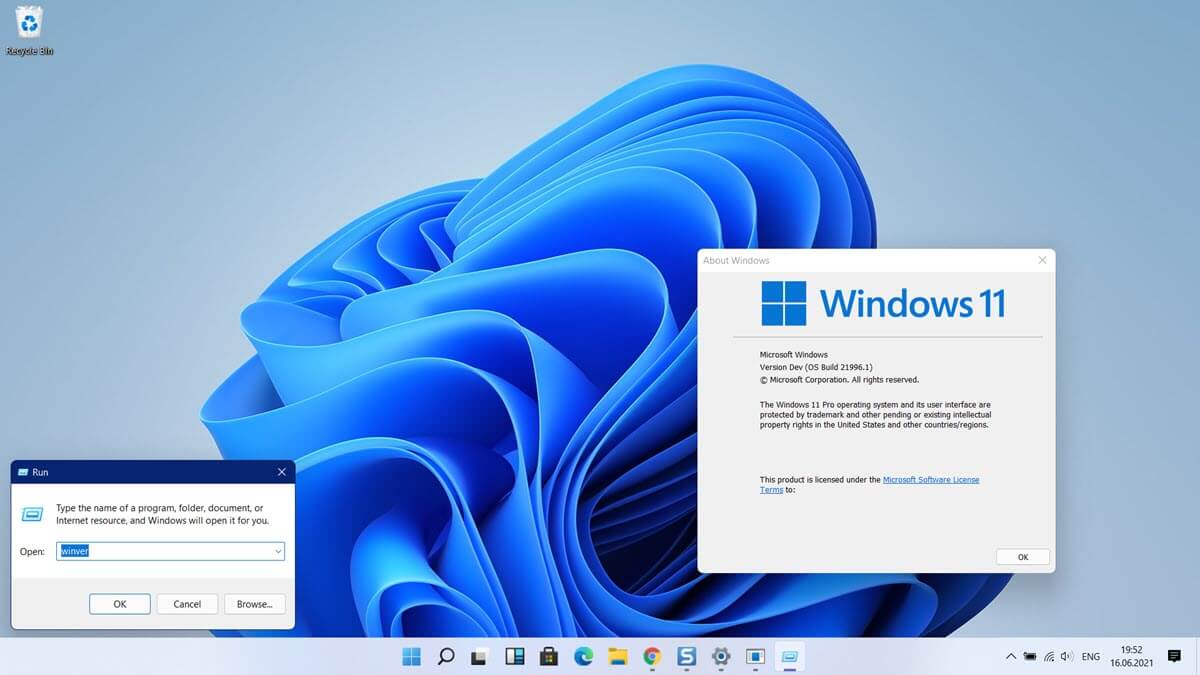1200x675 pixels.
Task: Open the Widgets panel icon
Action: pyautogui.click(x=515, y=657)
